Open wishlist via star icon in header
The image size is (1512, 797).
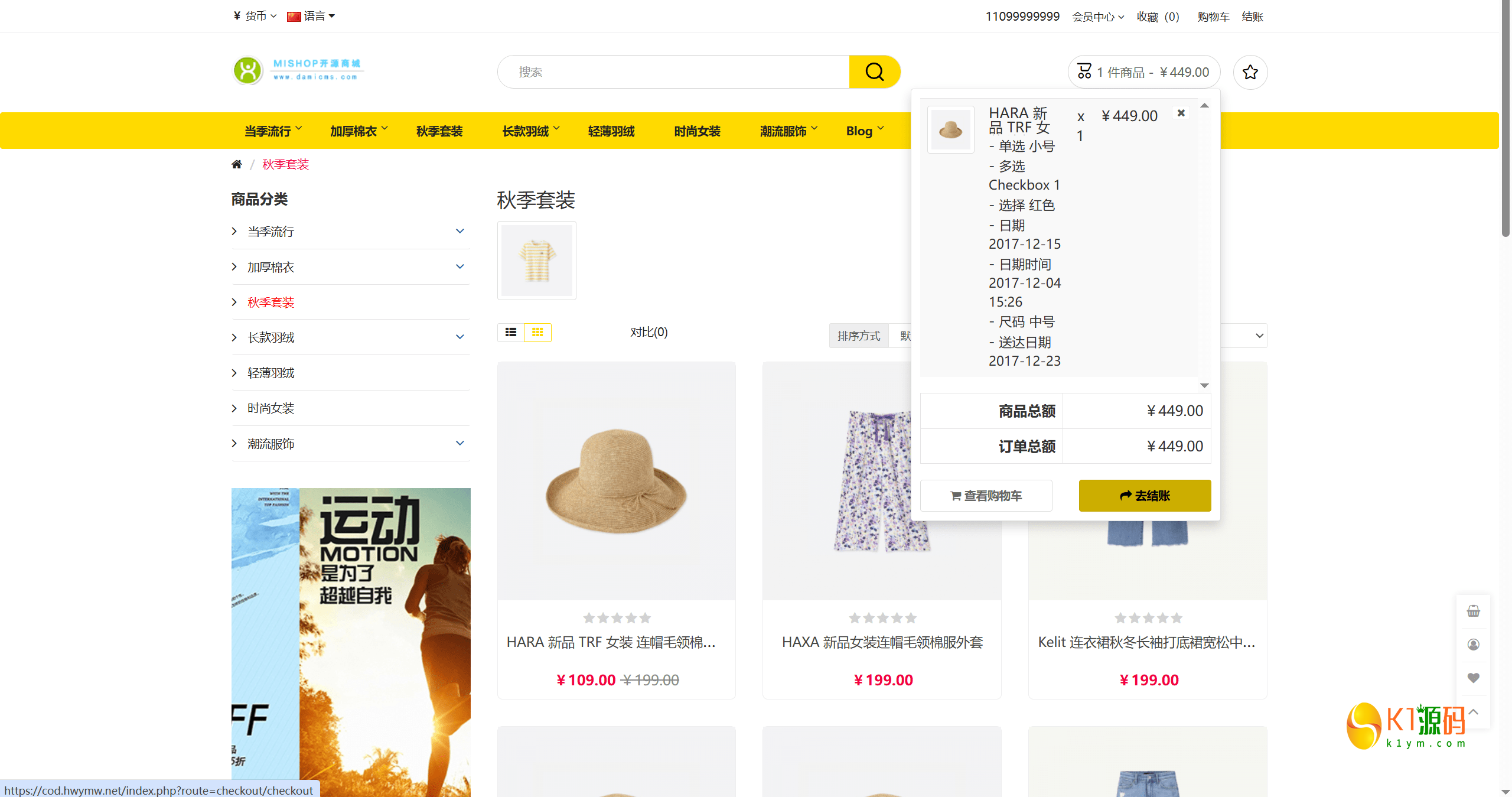click(x=1250, y=72)
